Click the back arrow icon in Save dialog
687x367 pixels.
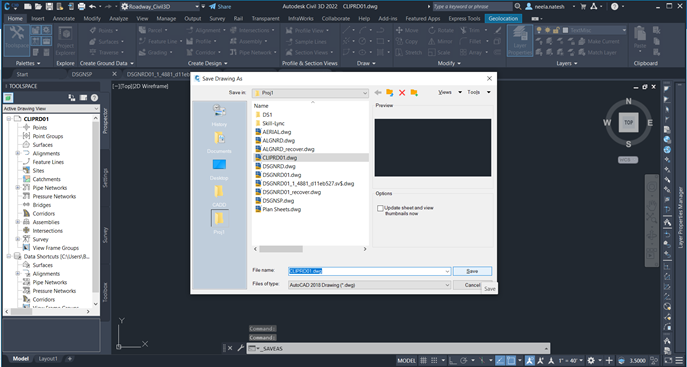point(378,92)
